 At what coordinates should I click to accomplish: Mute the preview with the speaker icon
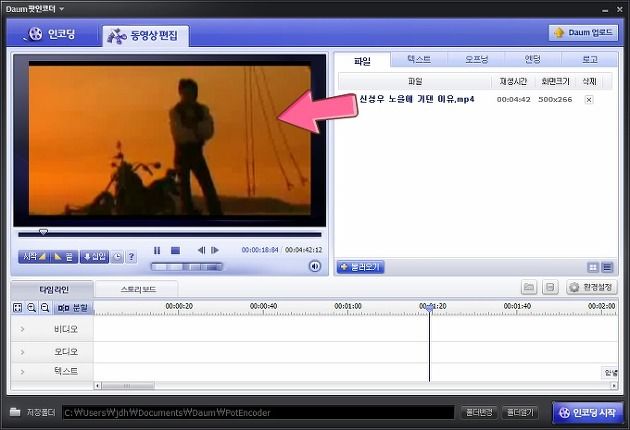coord(315,266)
